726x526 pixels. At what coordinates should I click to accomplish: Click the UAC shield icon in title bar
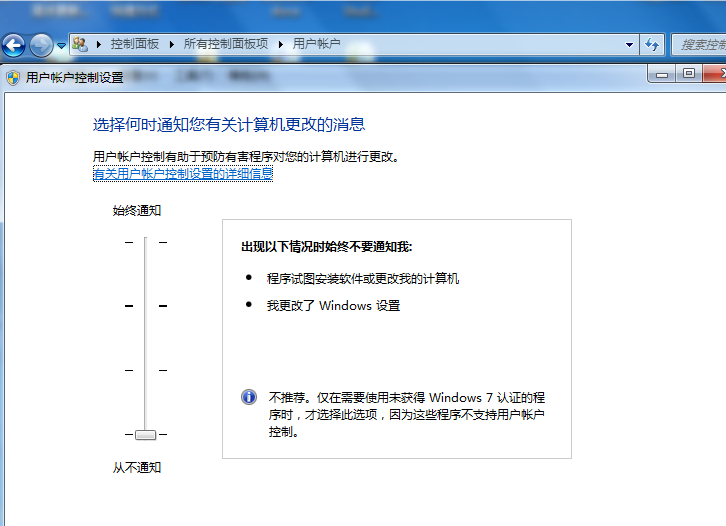13,78
